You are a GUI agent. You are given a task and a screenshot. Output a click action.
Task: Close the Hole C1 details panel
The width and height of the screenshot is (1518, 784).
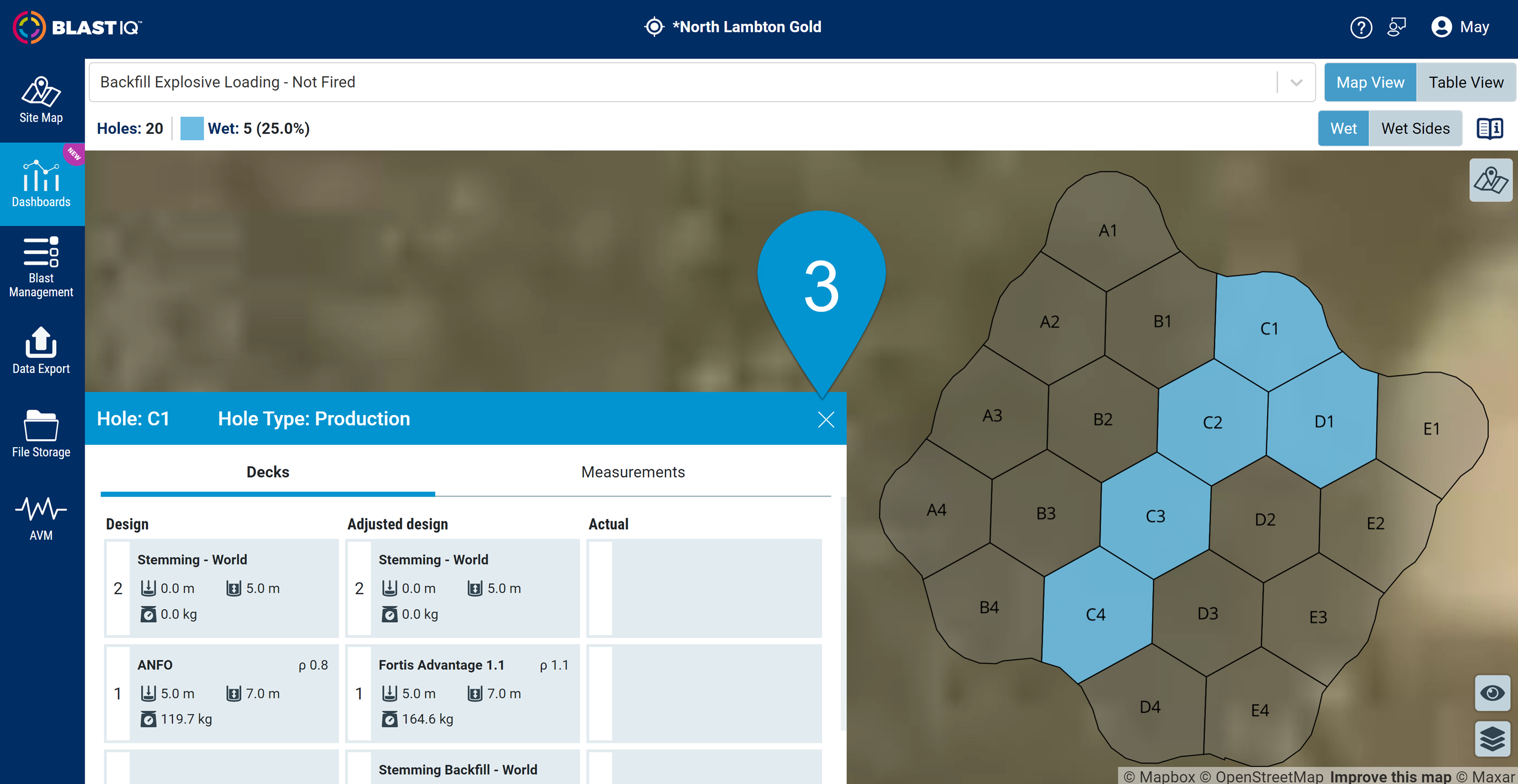click(x=826, y=419)
